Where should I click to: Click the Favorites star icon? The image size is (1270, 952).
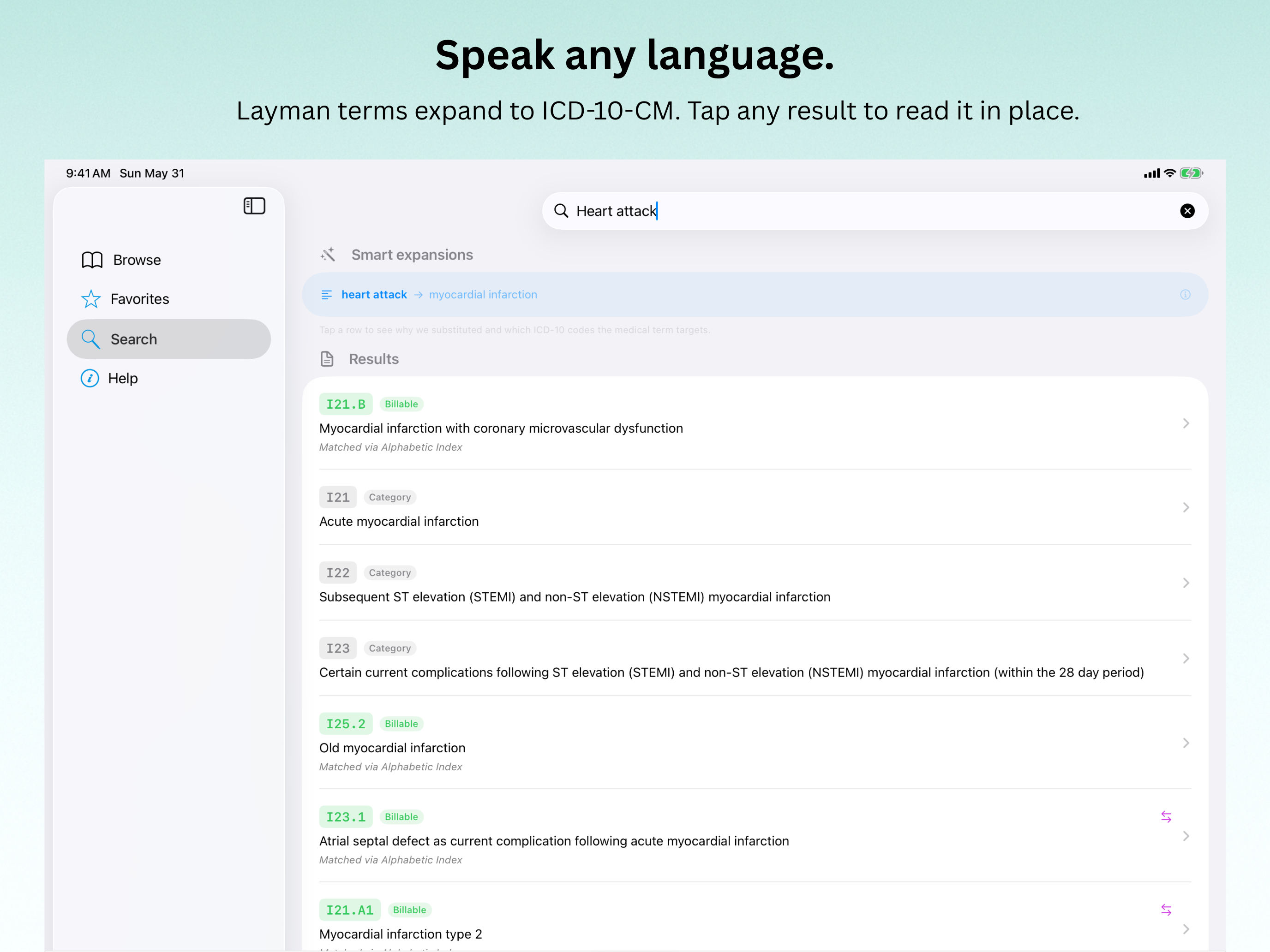pyautogui.click(x=91, y=299)
